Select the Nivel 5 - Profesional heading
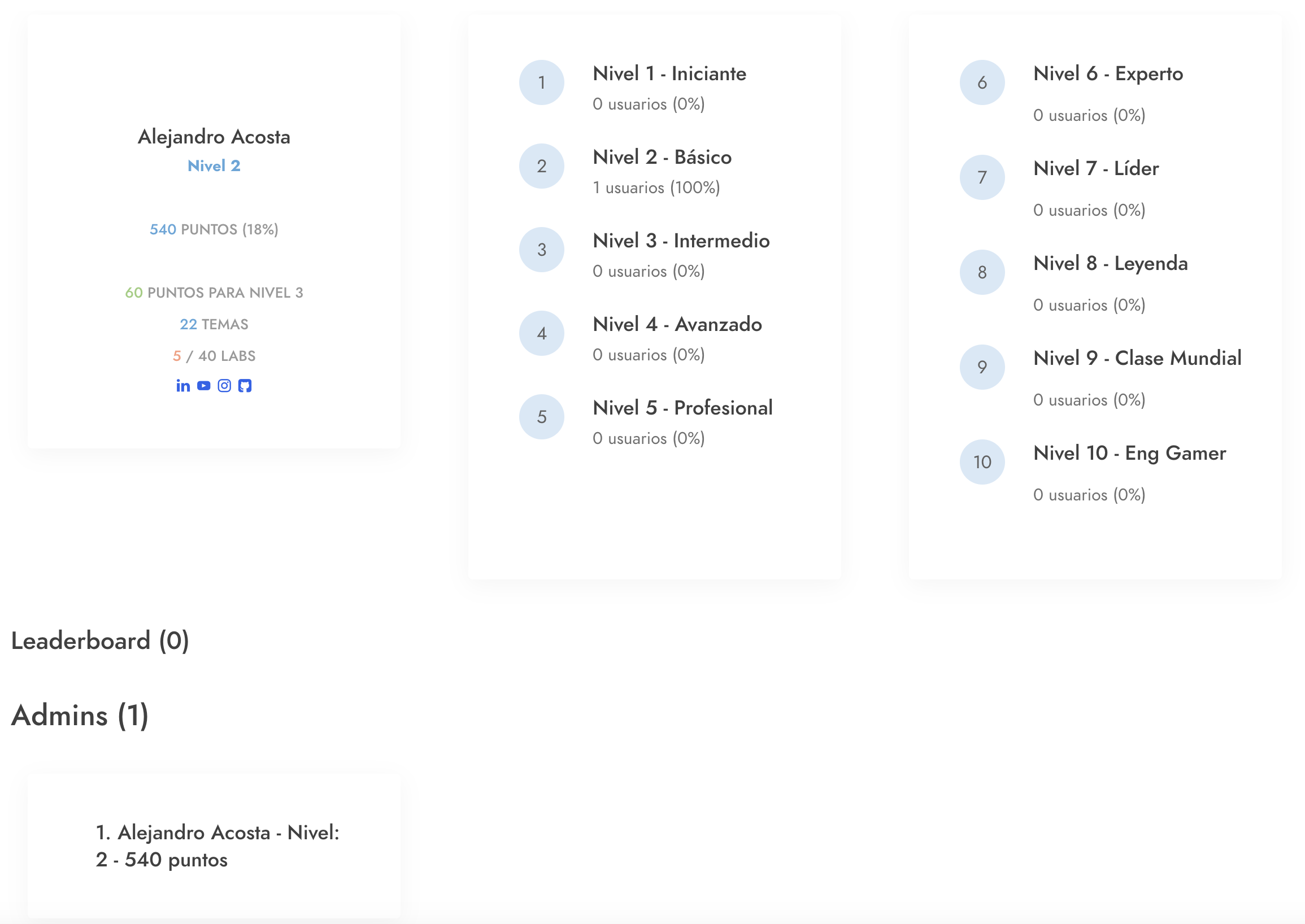1305x924 pixels. [x=682, y=408]
